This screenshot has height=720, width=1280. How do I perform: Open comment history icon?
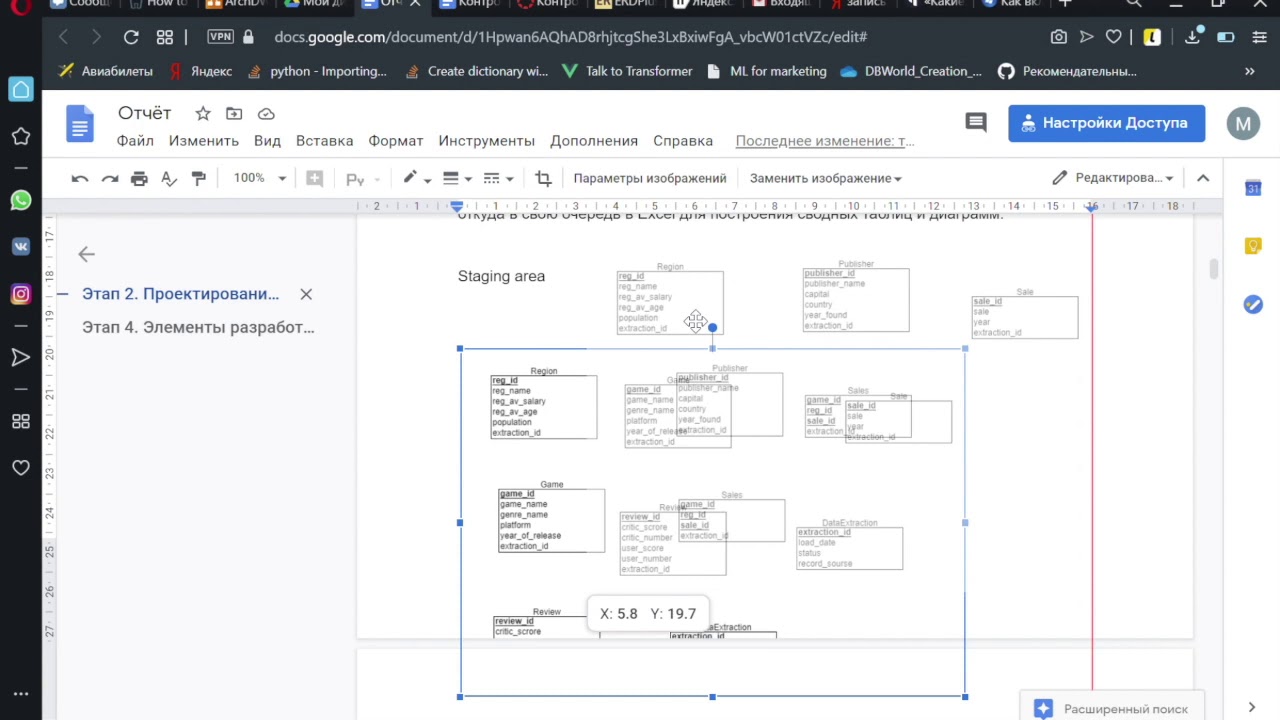(x=976, y=123)
